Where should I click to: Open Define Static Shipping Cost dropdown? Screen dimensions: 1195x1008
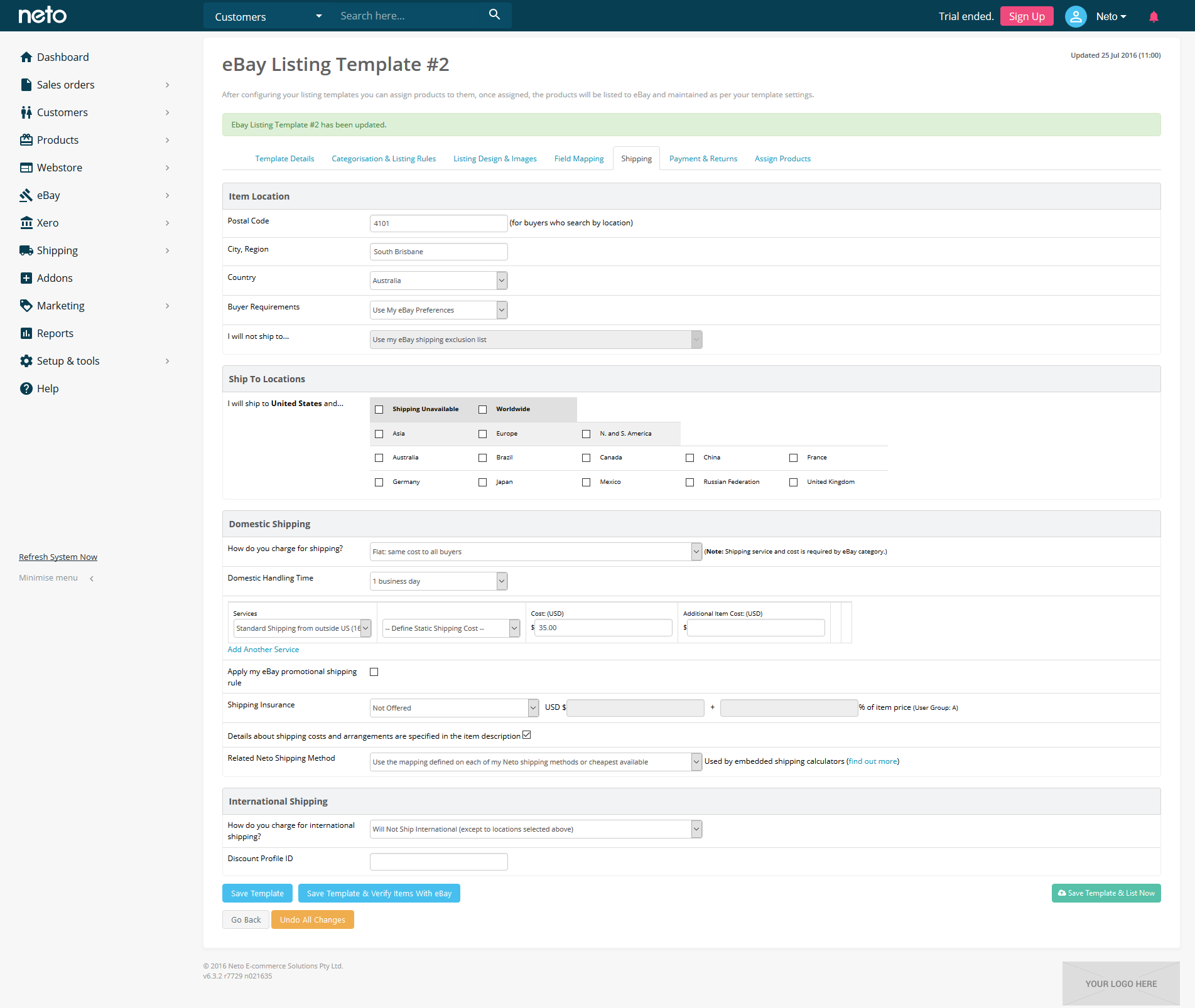tap(452, 628)
